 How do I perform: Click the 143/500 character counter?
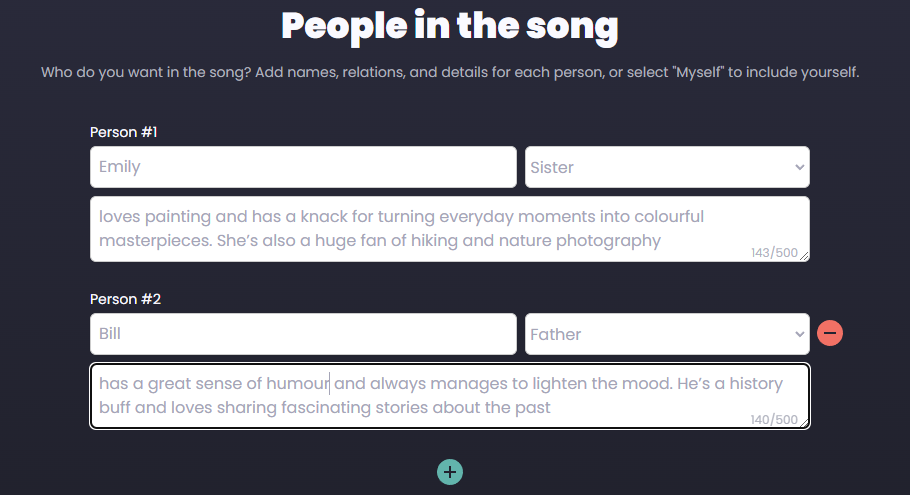774,253
